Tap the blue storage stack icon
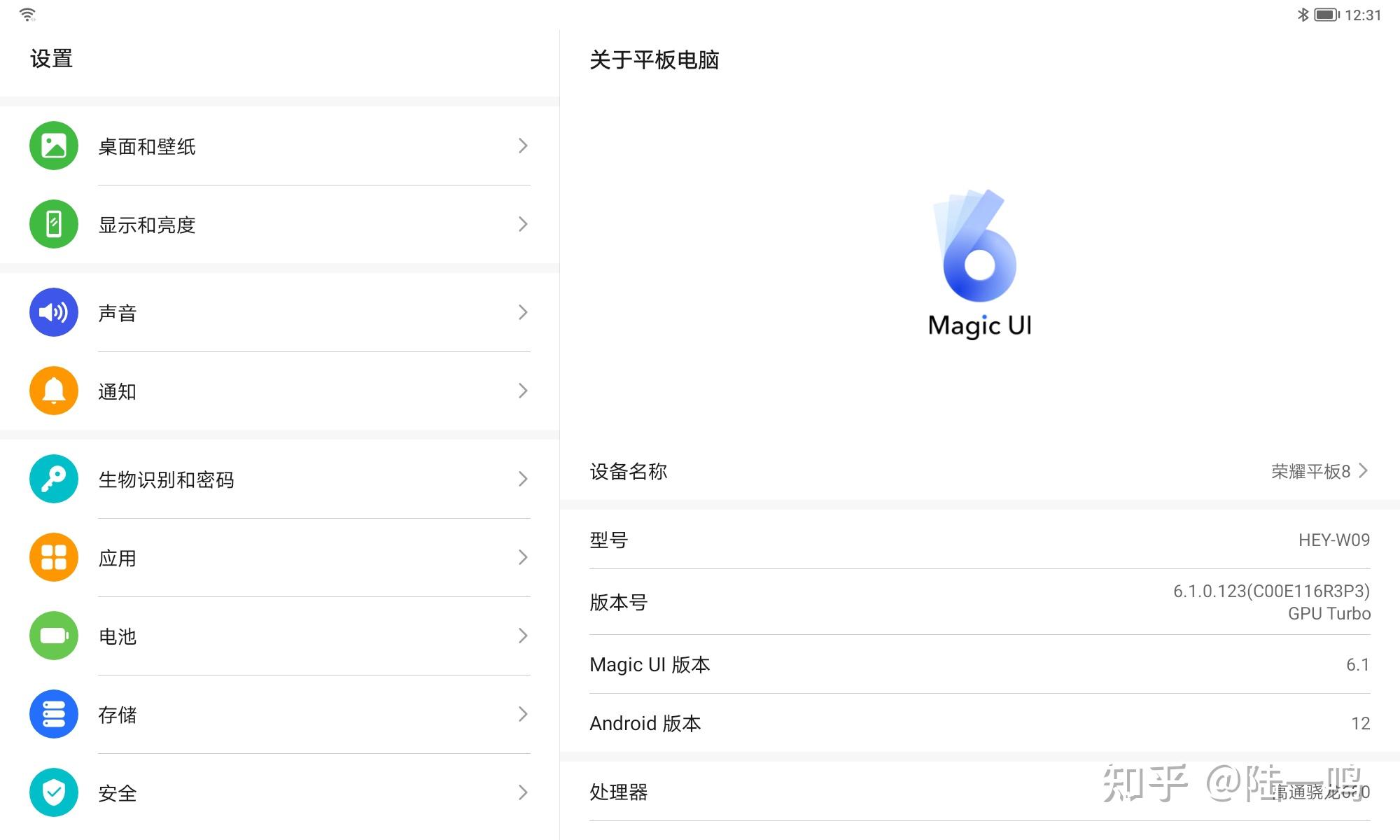1400x840 pixels. [54, 714]
